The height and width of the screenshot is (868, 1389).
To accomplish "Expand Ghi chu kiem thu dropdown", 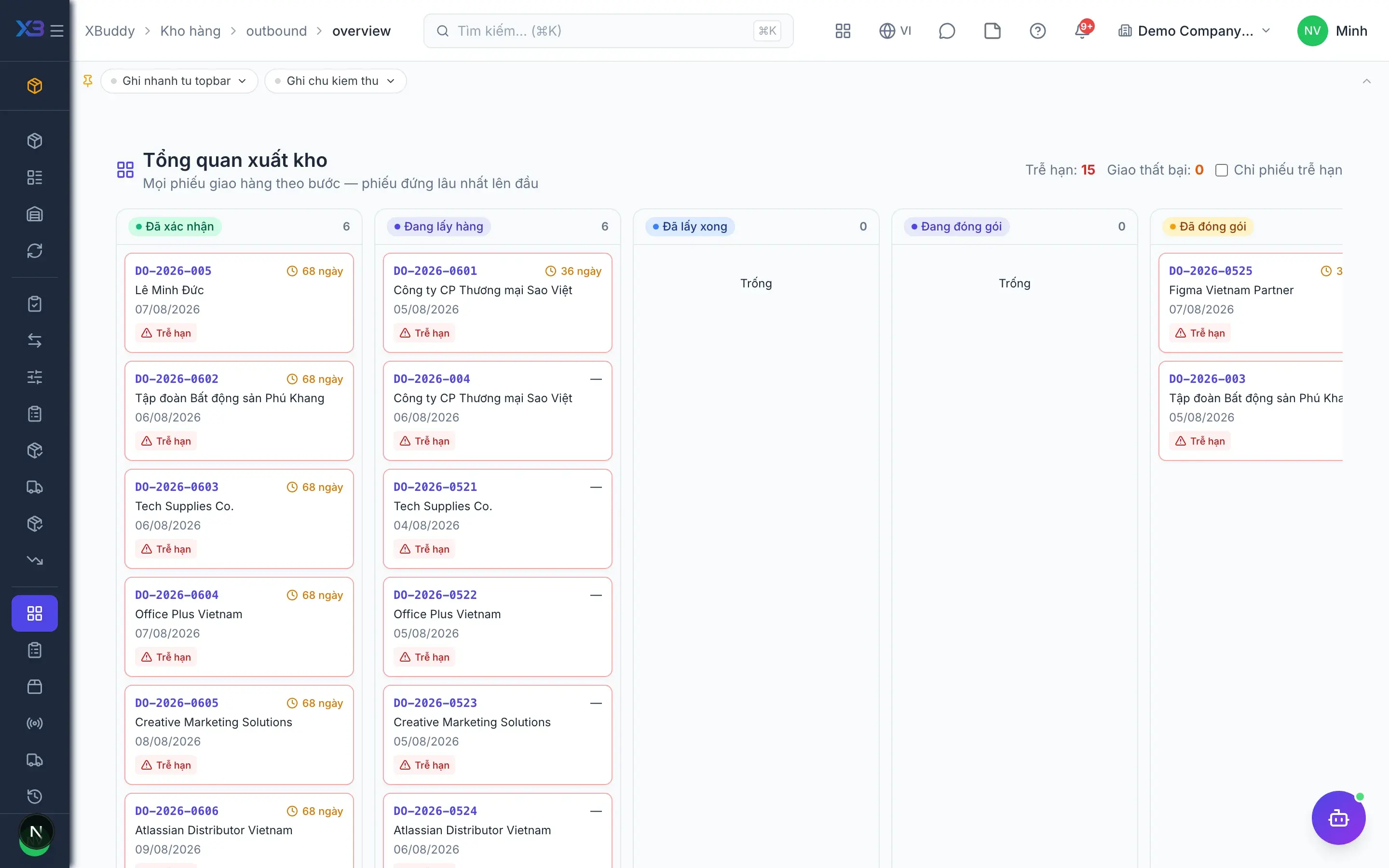I will 335,81.
